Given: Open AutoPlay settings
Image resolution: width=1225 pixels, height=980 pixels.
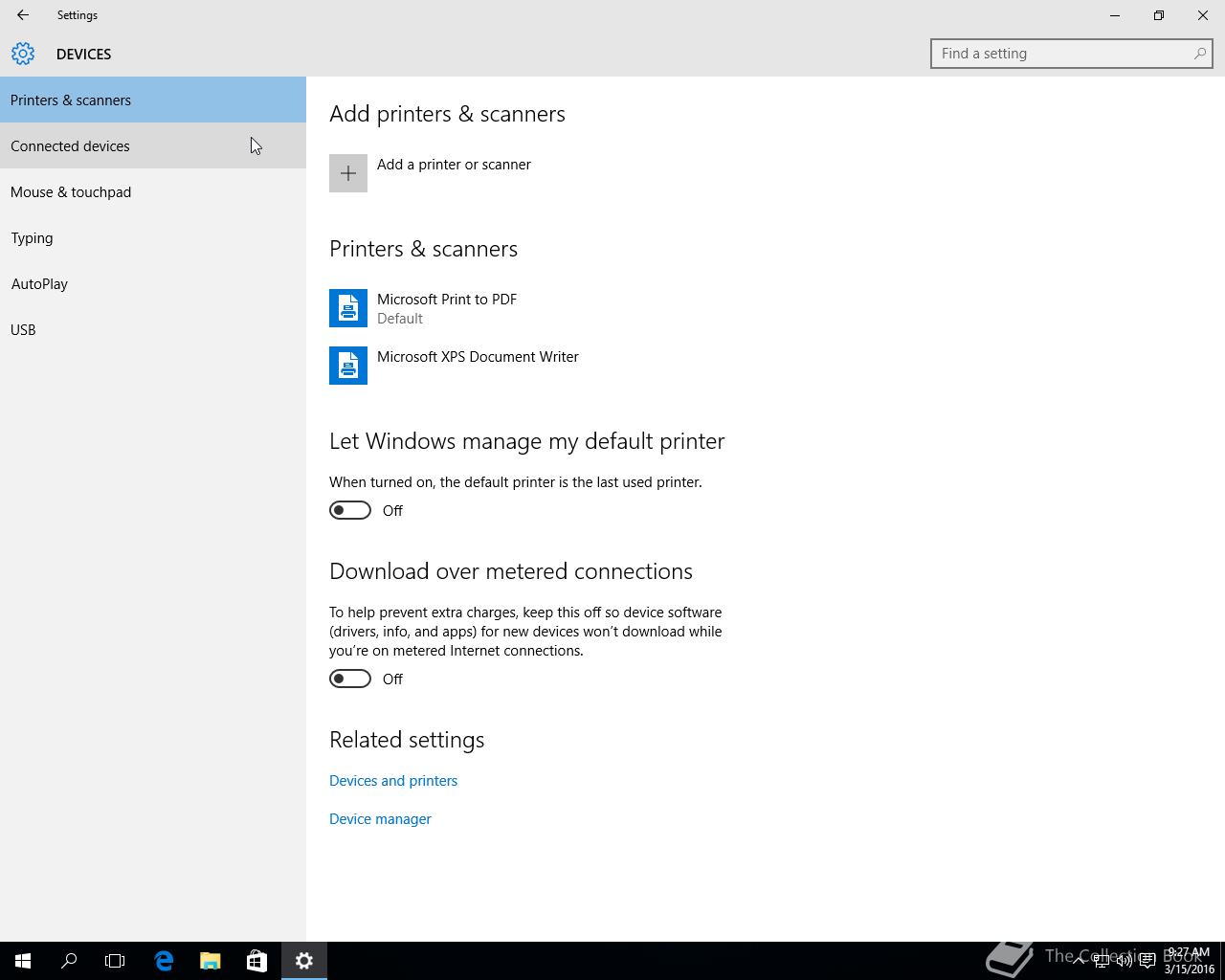Looking at the screenshot, I should point(153,283).
